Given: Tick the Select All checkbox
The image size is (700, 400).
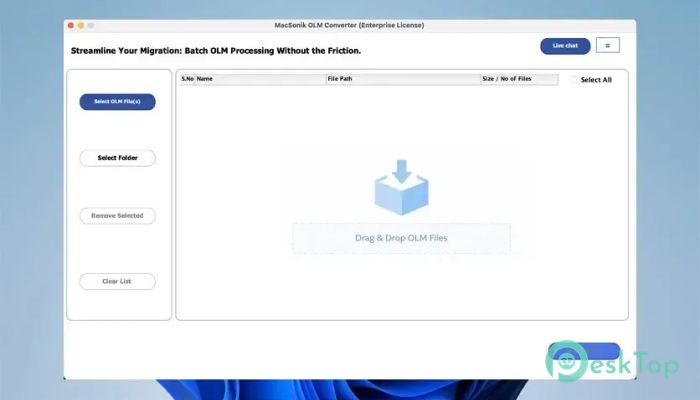Looking at the screenshot, I should point(574,79).
